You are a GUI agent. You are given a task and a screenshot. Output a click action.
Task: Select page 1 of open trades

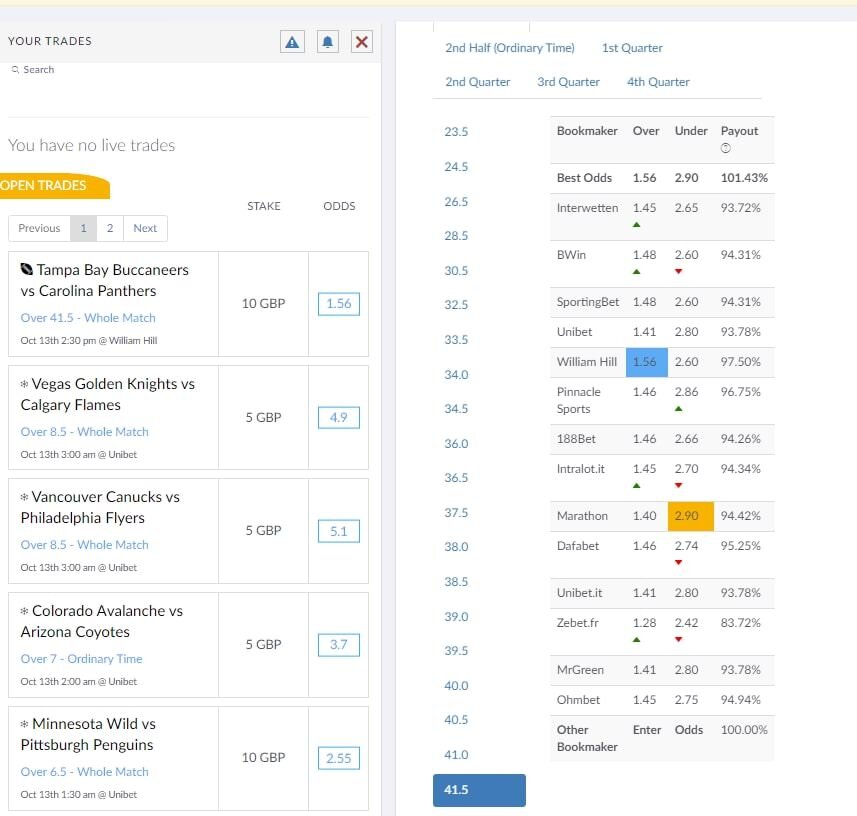[x=84, y=228]
